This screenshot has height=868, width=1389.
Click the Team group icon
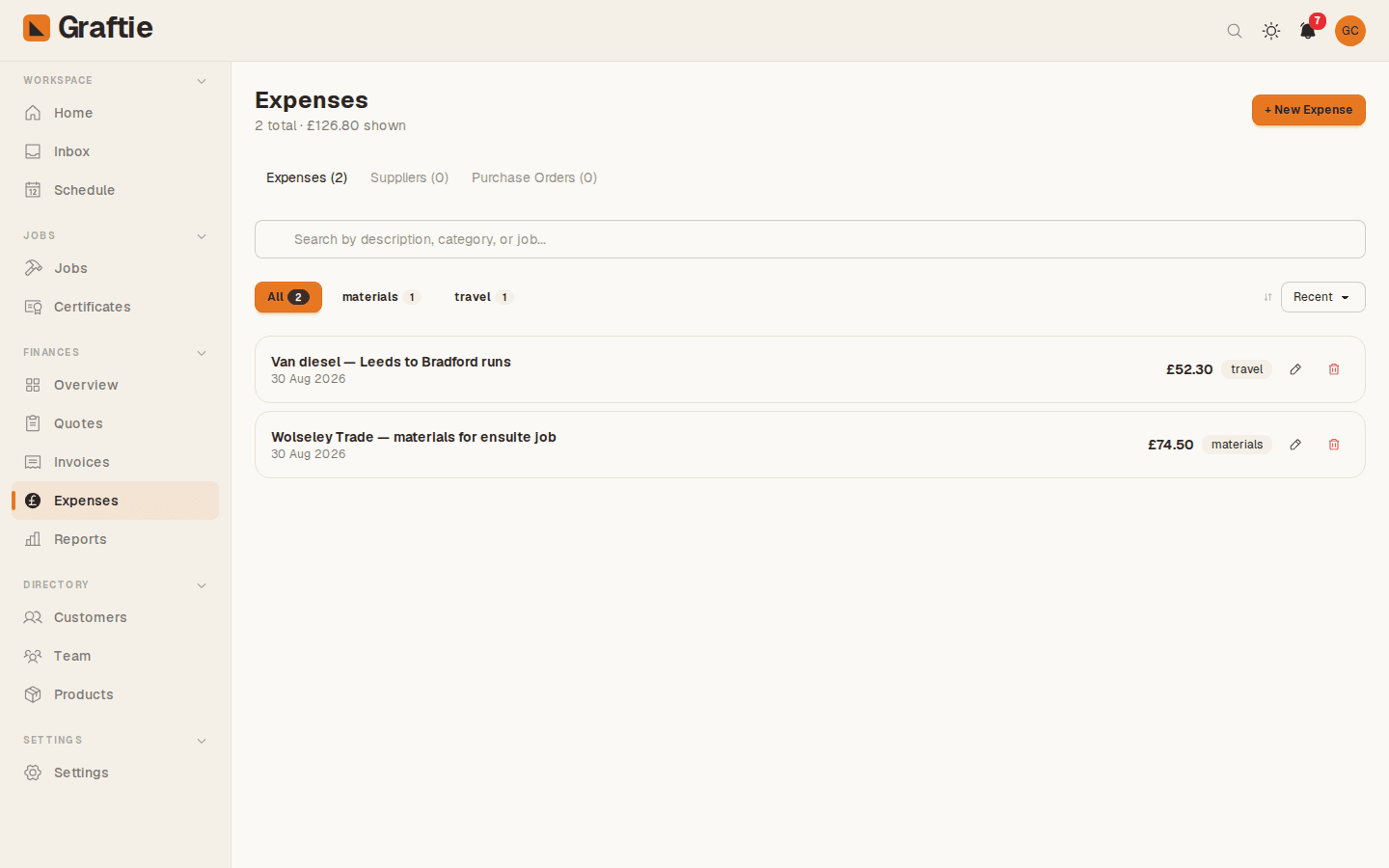(33, 656)
